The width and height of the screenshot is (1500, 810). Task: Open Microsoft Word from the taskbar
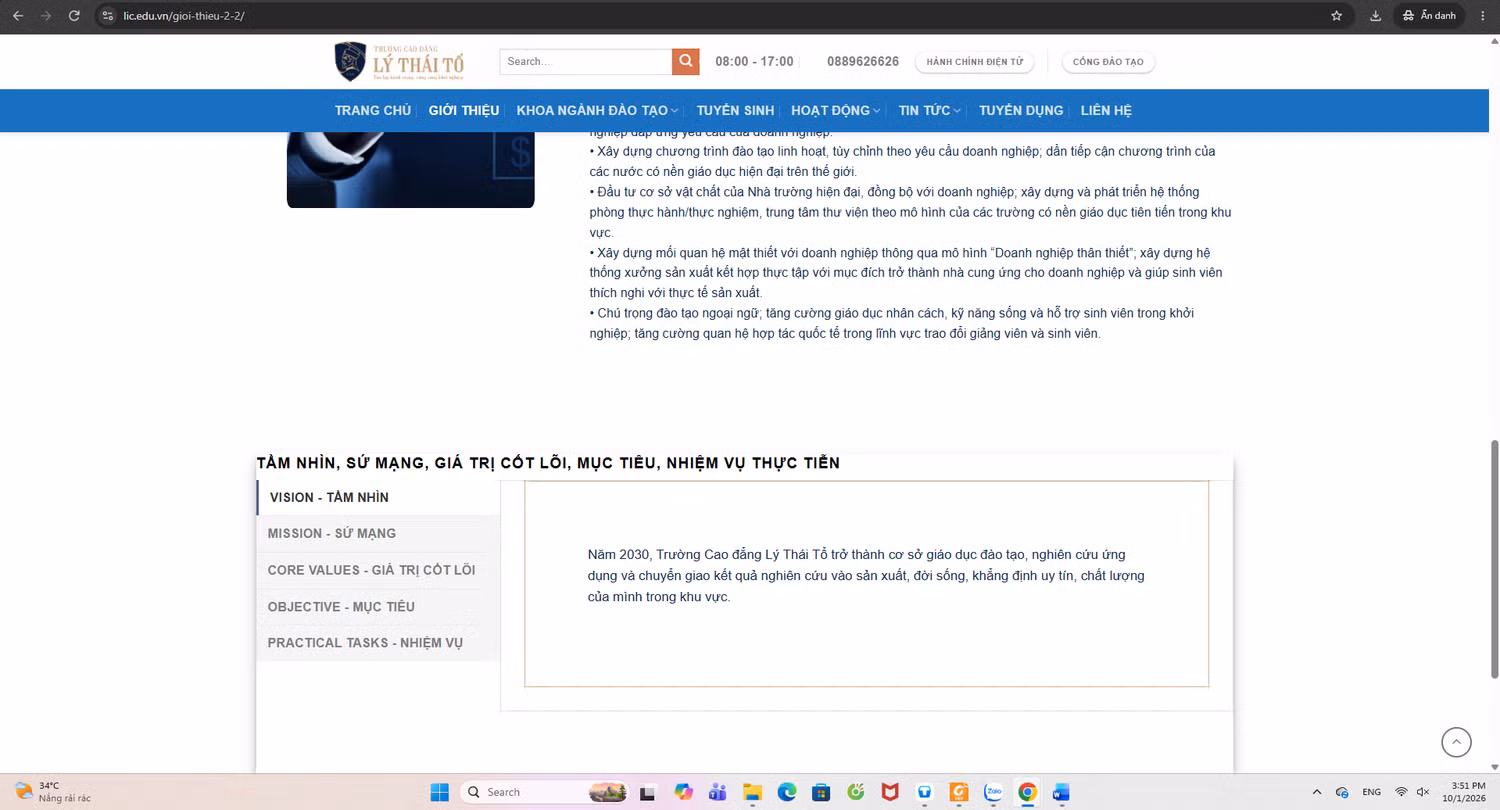point(1061,792)
